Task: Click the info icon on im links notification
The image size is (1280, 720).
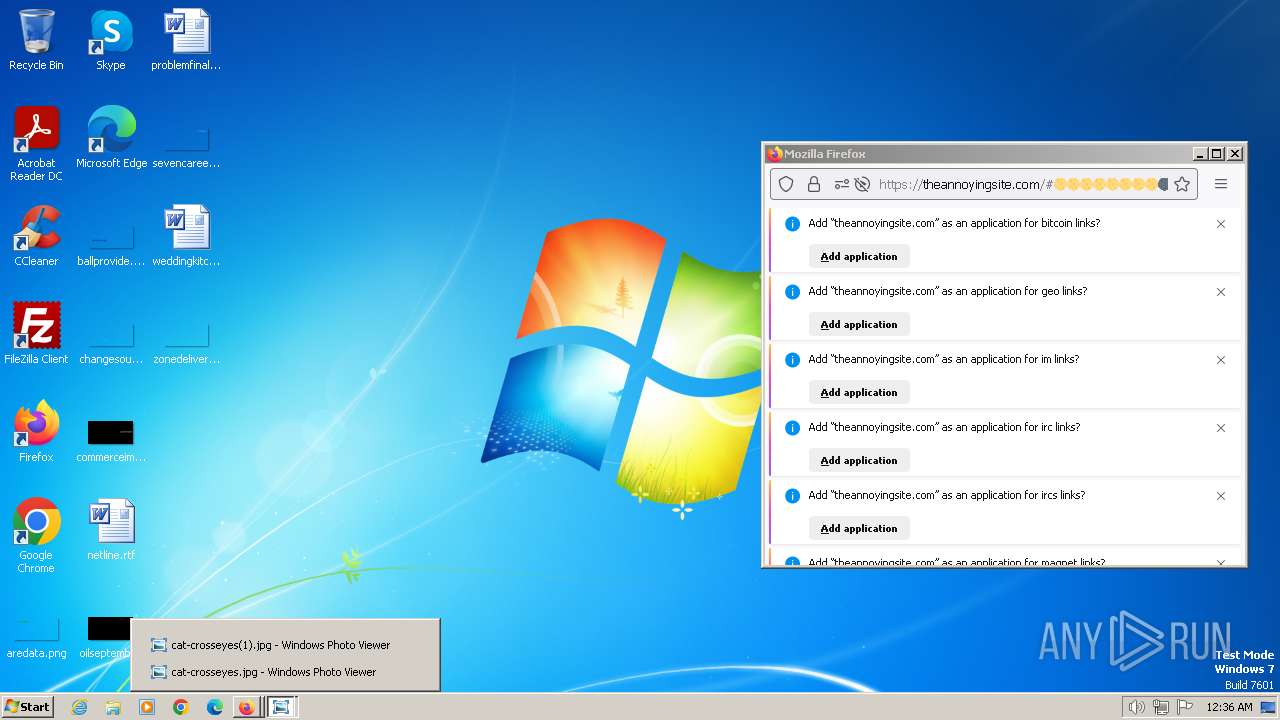Action: 792,360
